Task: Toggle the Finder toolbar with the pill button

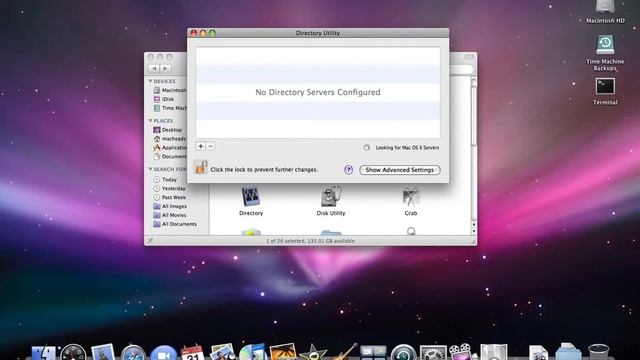Action: tap(469, 57)
